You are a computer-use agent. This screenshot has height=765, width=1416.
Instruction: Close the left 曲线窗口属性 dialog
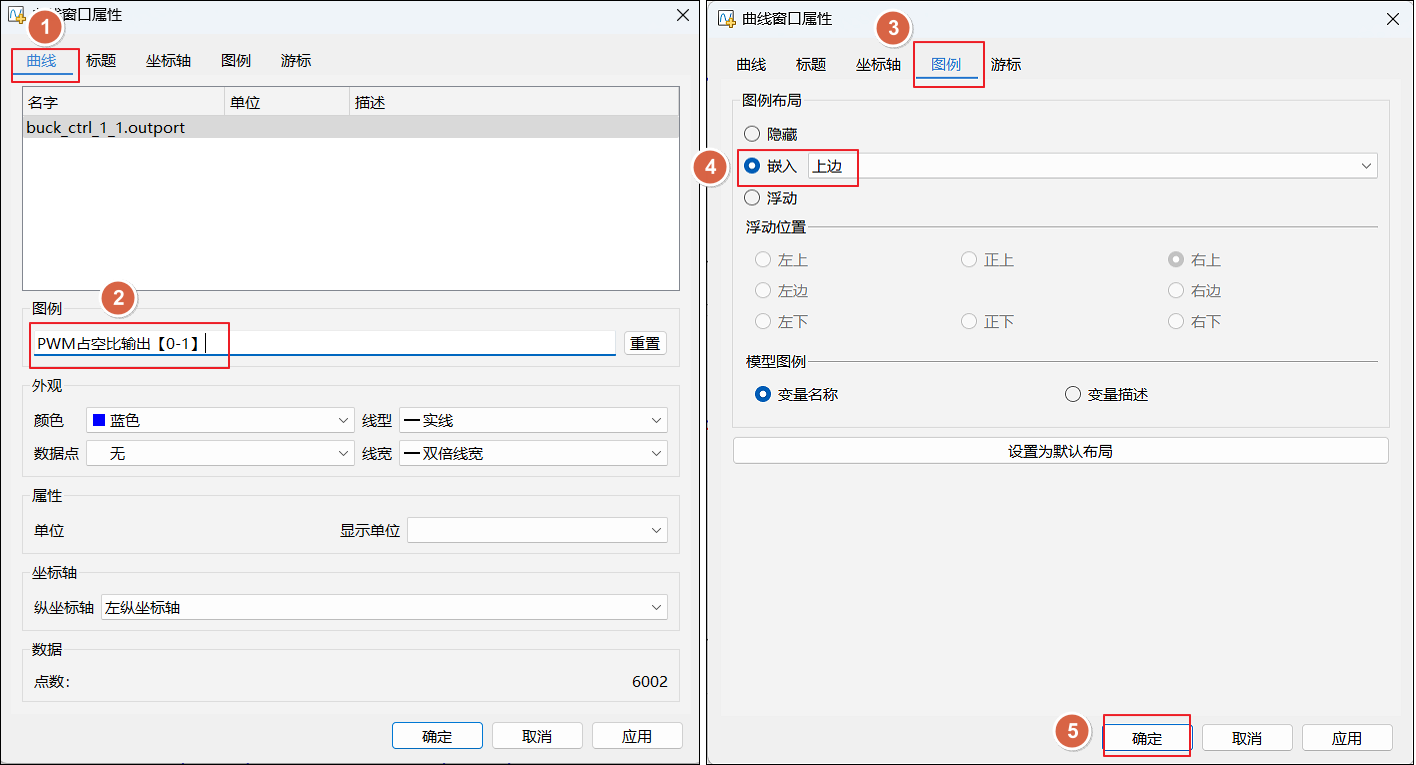coord(682,15)
